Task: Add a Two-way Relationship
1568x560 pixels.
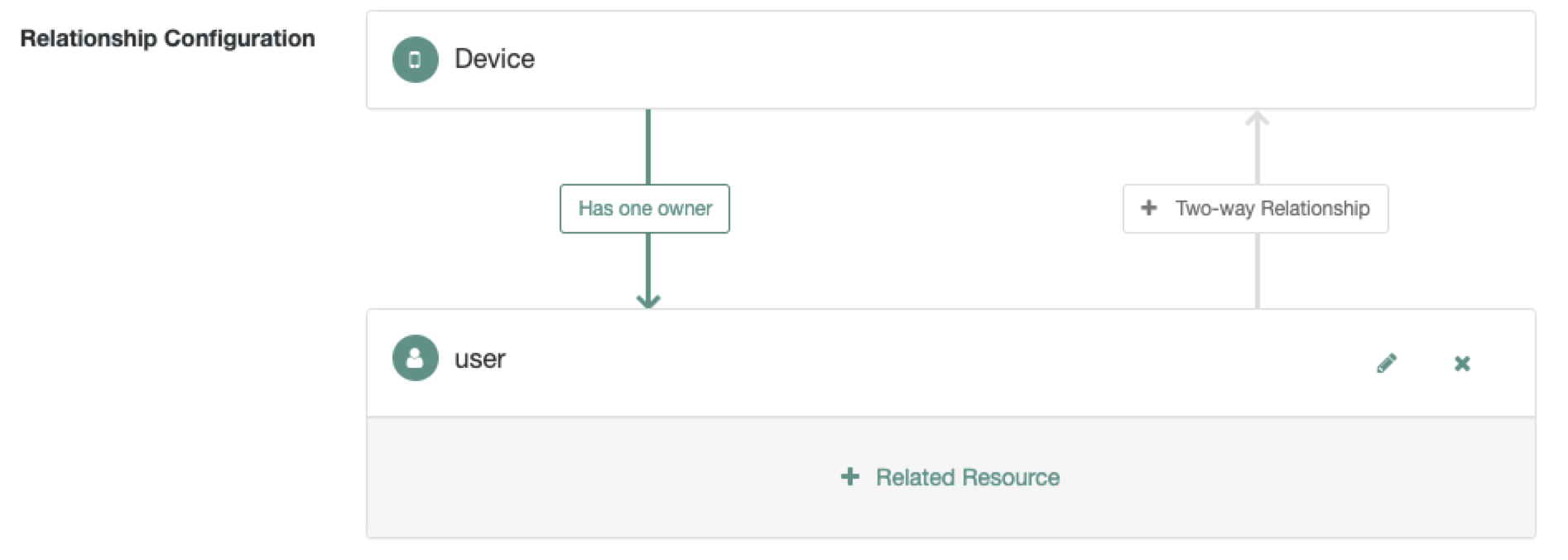Action: pos(1272,209)
